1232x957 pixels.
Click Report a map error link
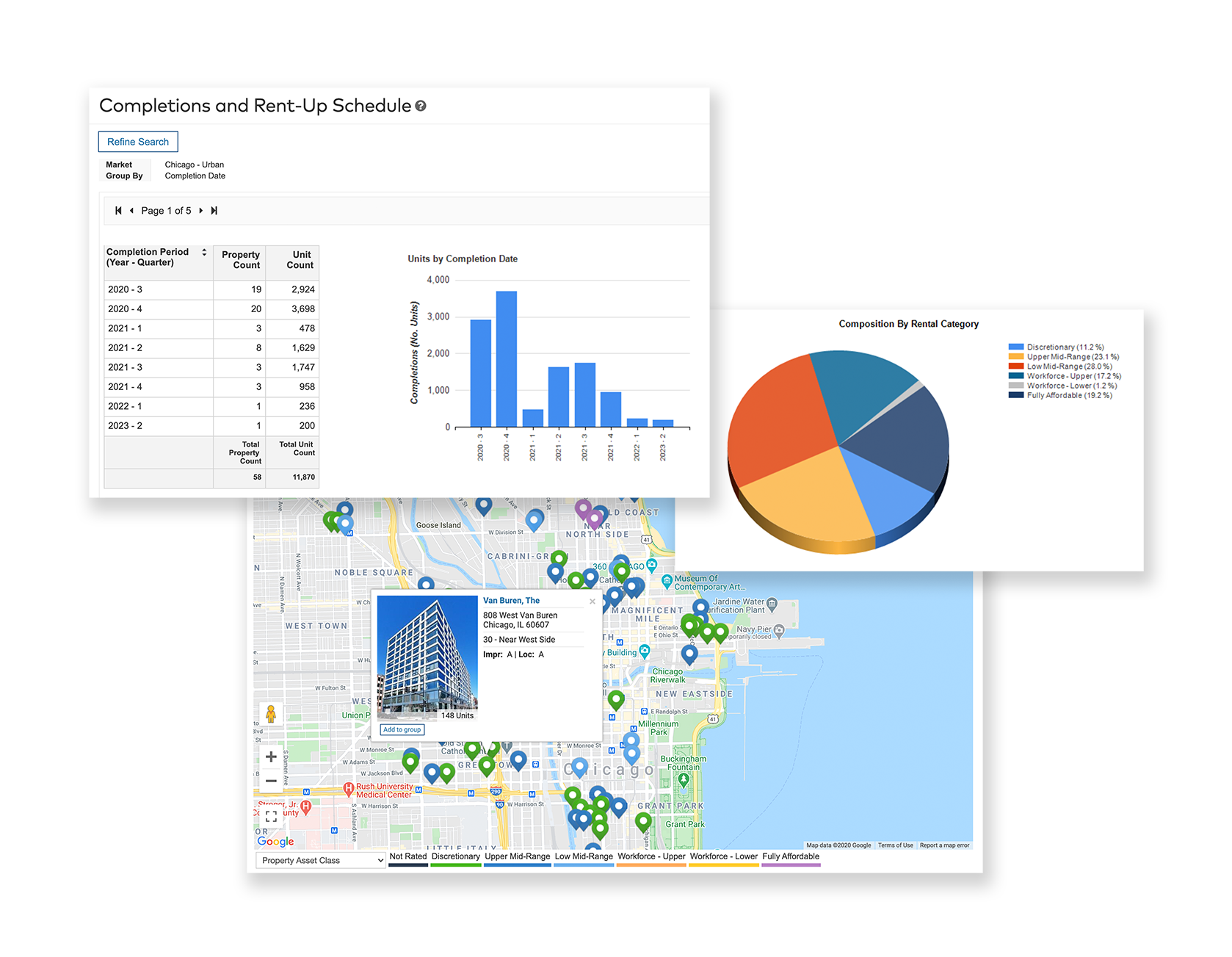click(944, 845)
